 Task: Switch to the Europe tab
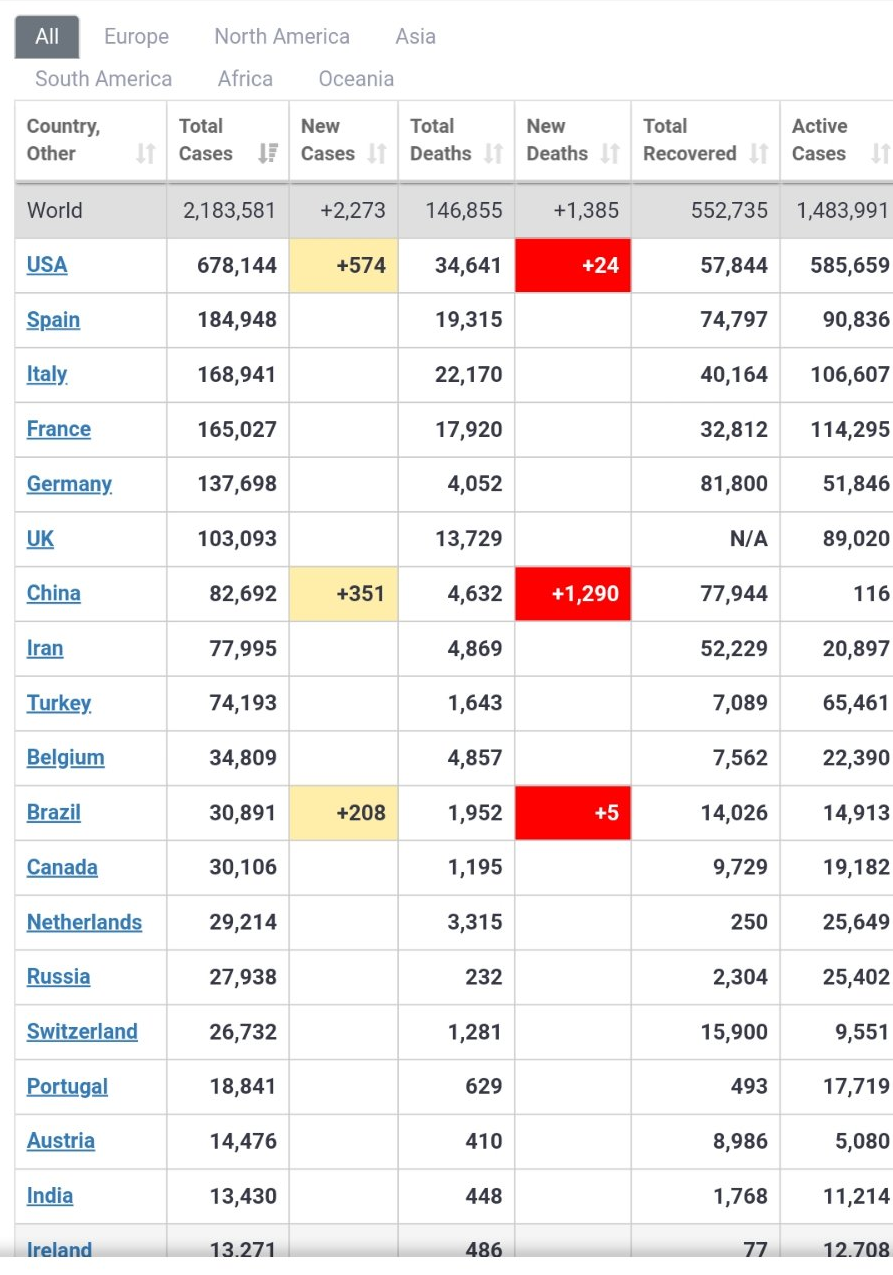click(x=137, y=37)
